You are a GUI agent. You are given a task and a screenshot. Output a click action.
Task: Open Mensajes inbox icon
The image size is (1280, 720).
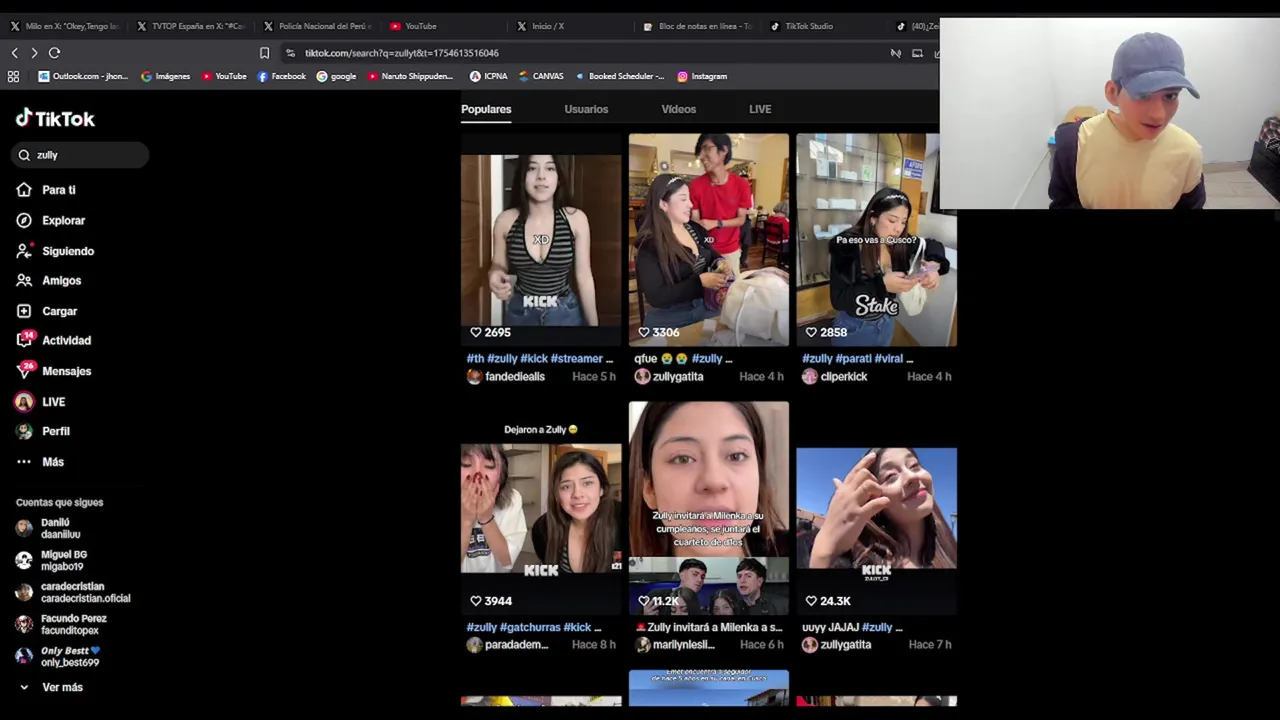click(x=24, y=370)
